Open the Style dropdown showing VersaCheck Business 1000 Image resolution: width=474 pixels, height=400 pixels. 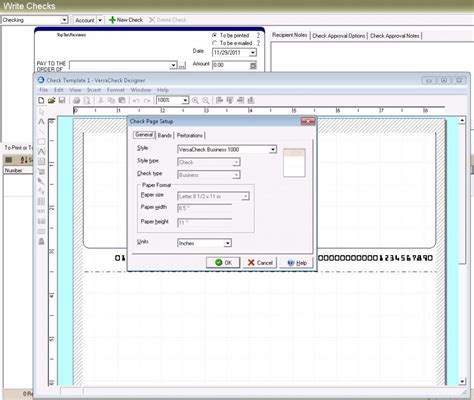[227, 149]
